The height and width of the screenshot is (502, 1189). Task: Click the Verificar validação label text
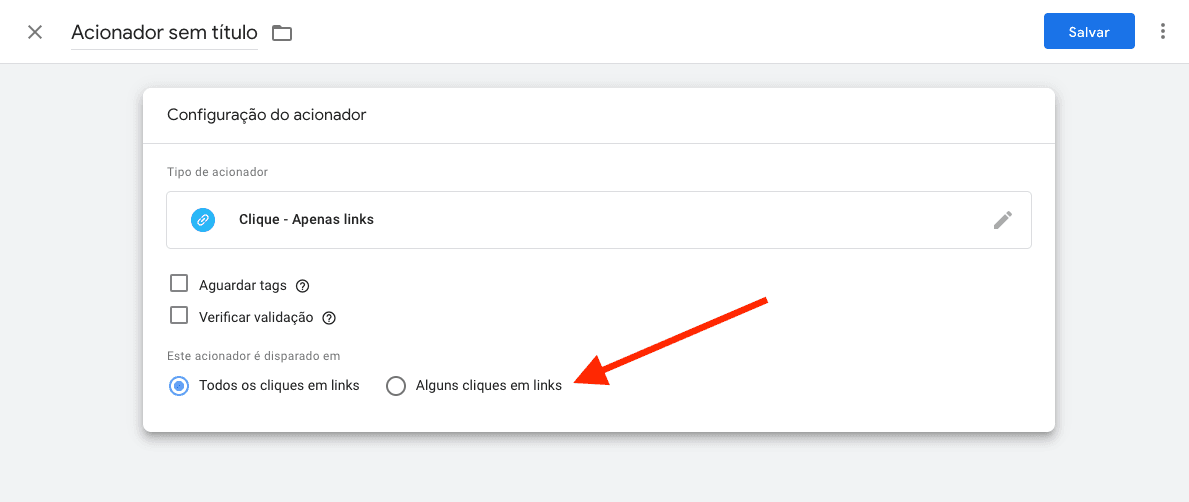256,317
